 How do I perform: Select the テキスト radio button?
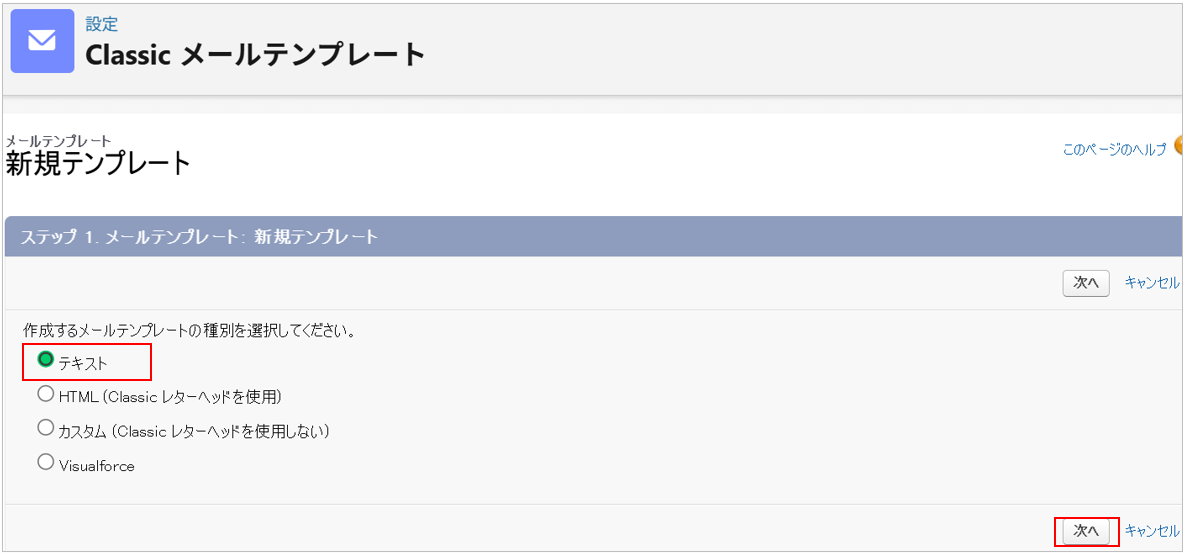tap(45, 360)
